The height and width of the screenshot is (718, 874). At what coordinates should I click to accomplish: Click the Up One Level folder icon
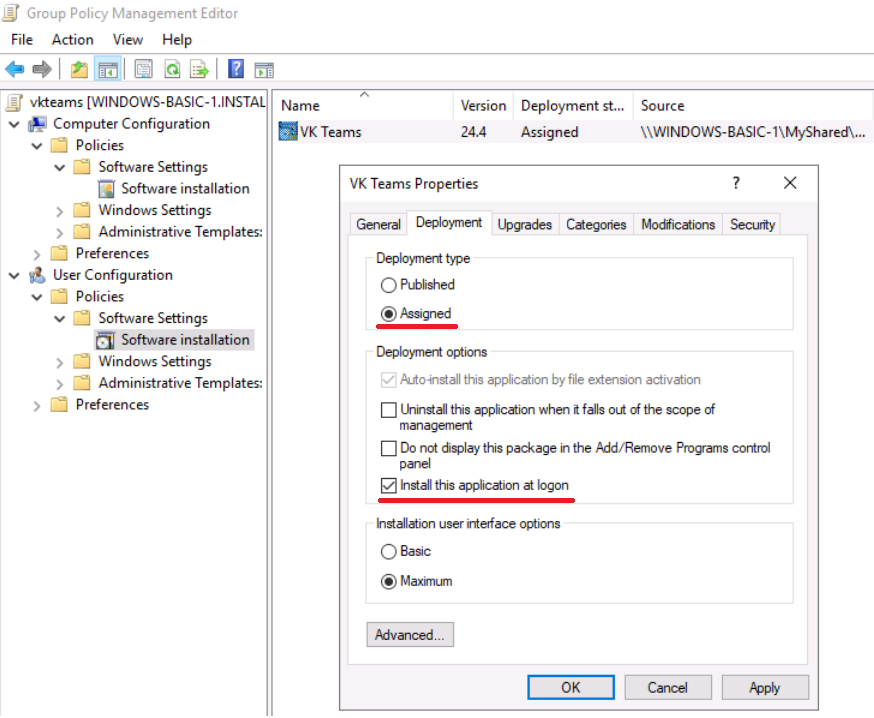coord(79,69)
